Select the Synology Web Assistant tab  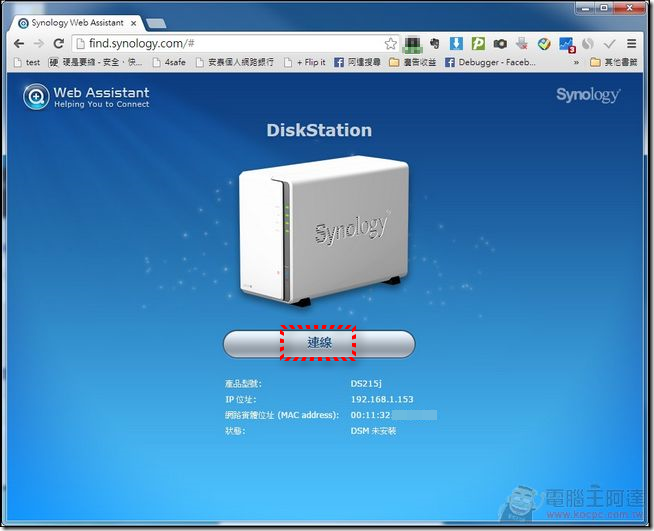tap(77, 23)
